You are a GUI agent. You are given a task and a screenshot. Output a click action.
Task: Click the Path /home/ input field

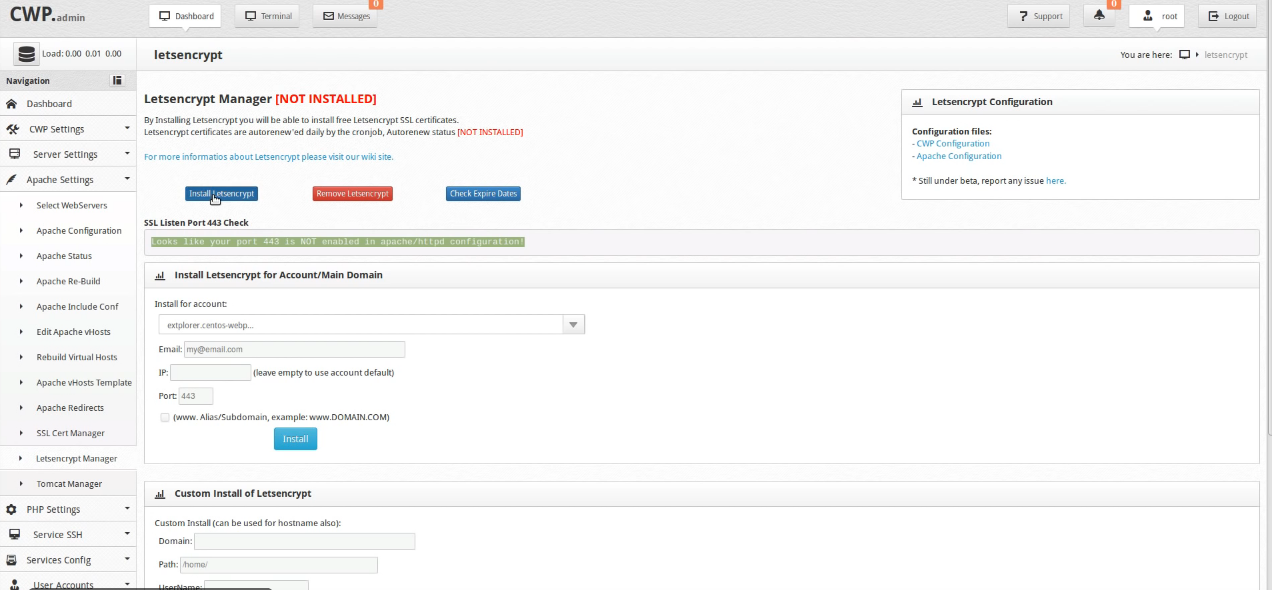pos(279,565)
